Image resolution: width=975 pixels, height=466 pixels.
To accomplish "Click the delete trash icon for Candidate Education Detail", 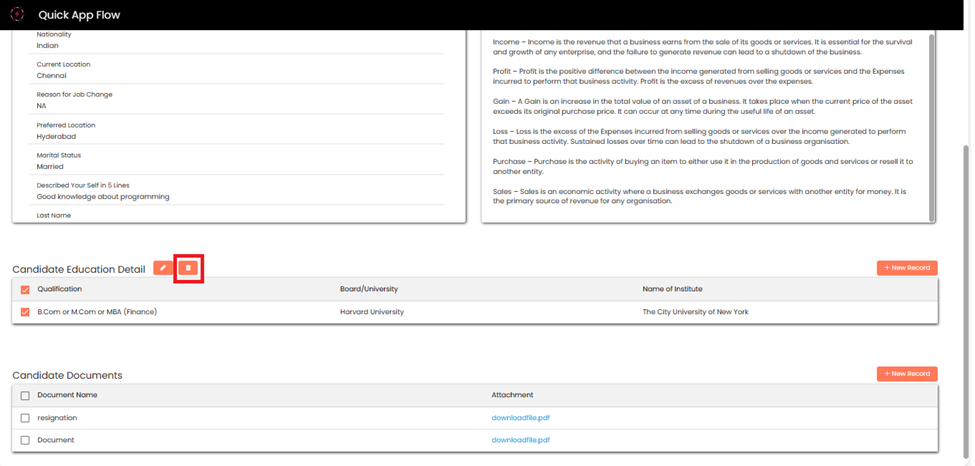I will (x=188, y=268).
